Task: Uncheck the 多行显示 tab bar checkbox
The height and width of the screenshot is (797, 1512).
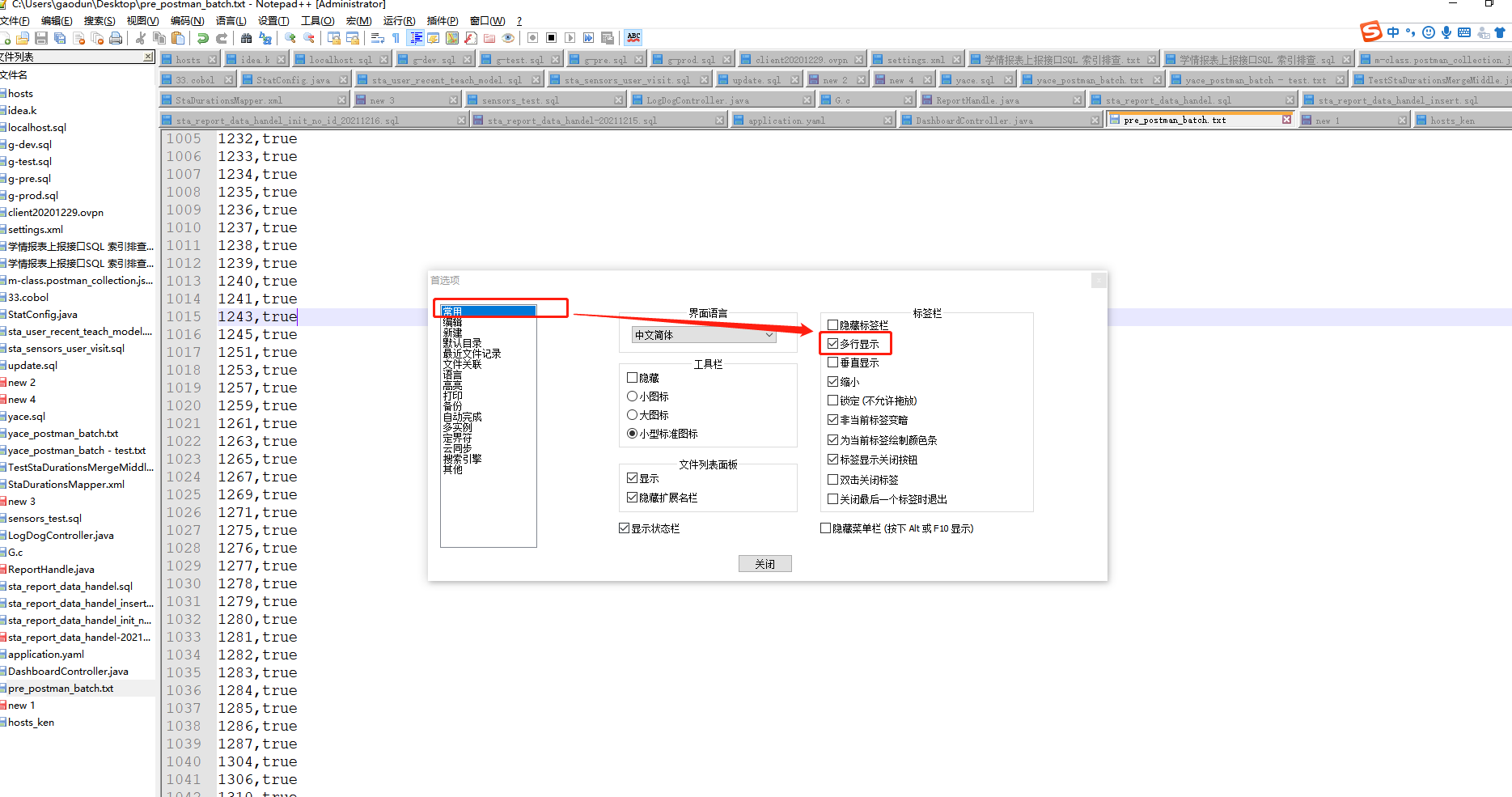Action: [x=834, y=343]
